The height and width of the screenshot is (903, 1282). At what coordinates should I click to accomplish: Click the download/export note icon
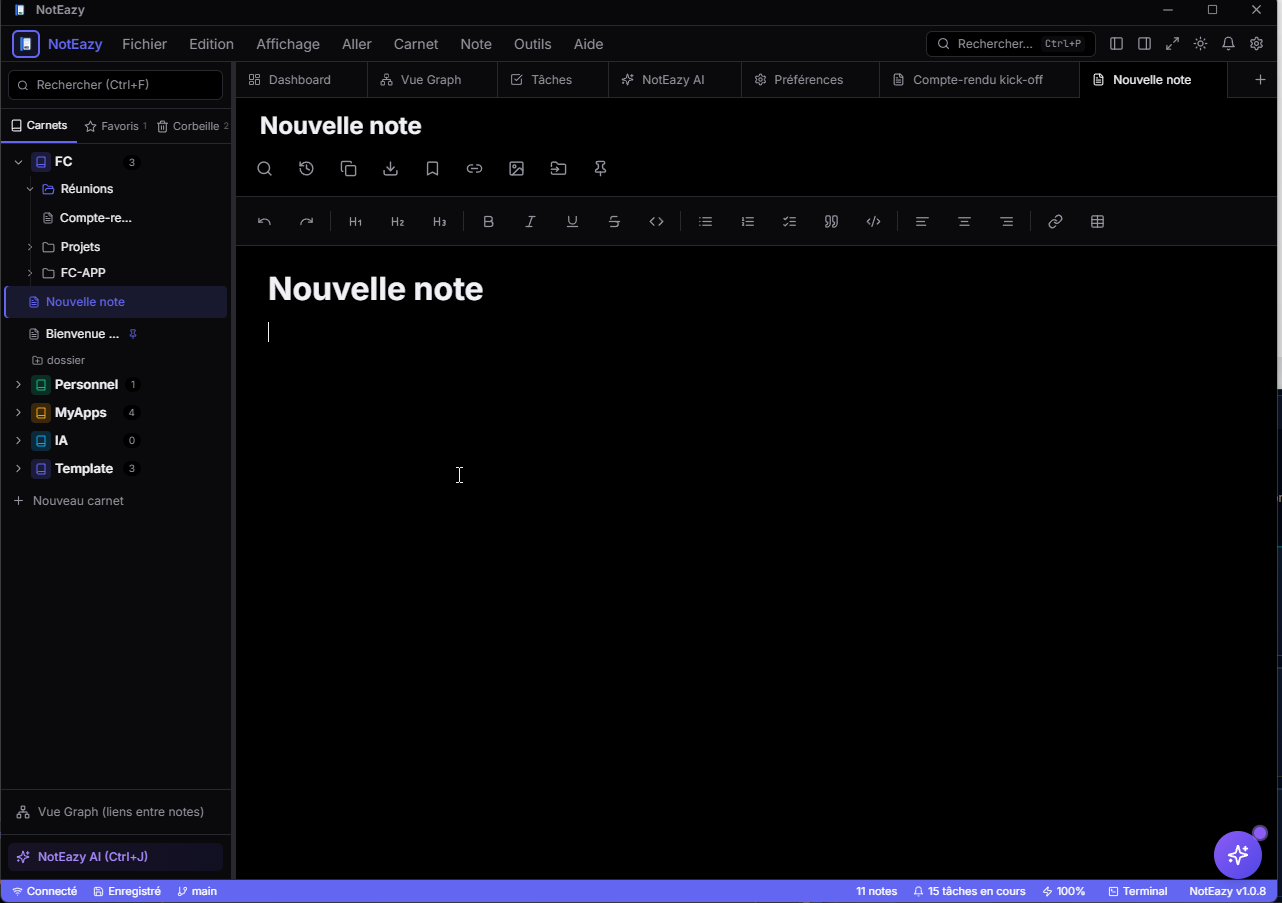[390, 169]
